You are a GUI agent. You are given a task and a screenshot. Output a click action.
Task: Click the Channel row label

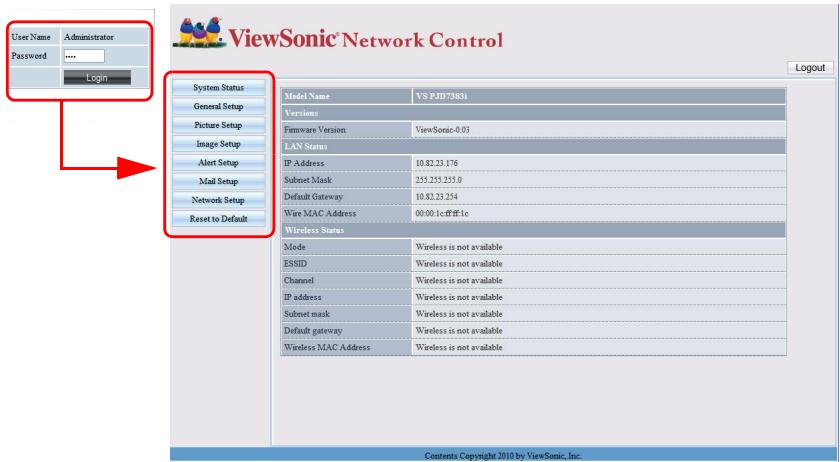click(x=299, y=280)
